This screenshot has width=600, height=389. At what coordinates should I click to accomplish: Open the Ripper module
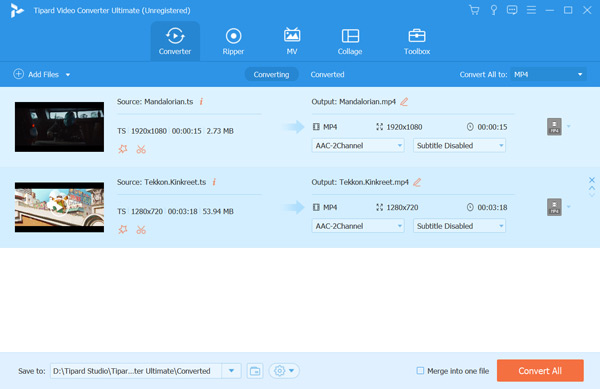pyautogui.click(x=233, y=42)
